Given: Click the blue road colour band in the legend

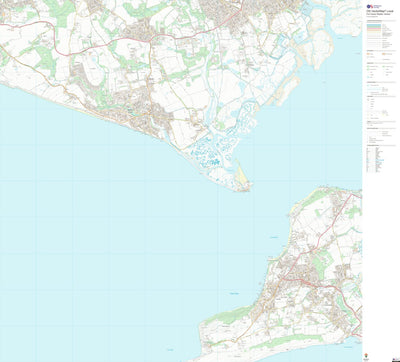Looking at the screenshot, I should pyautogui.click(x=374, y=25).
